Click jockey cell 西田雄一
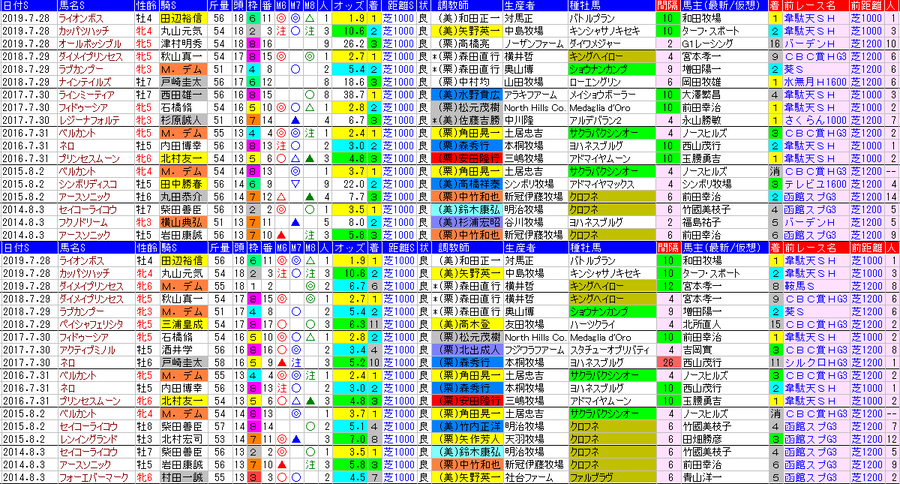This screenshot has width=900, height=484. pos(183,95)
